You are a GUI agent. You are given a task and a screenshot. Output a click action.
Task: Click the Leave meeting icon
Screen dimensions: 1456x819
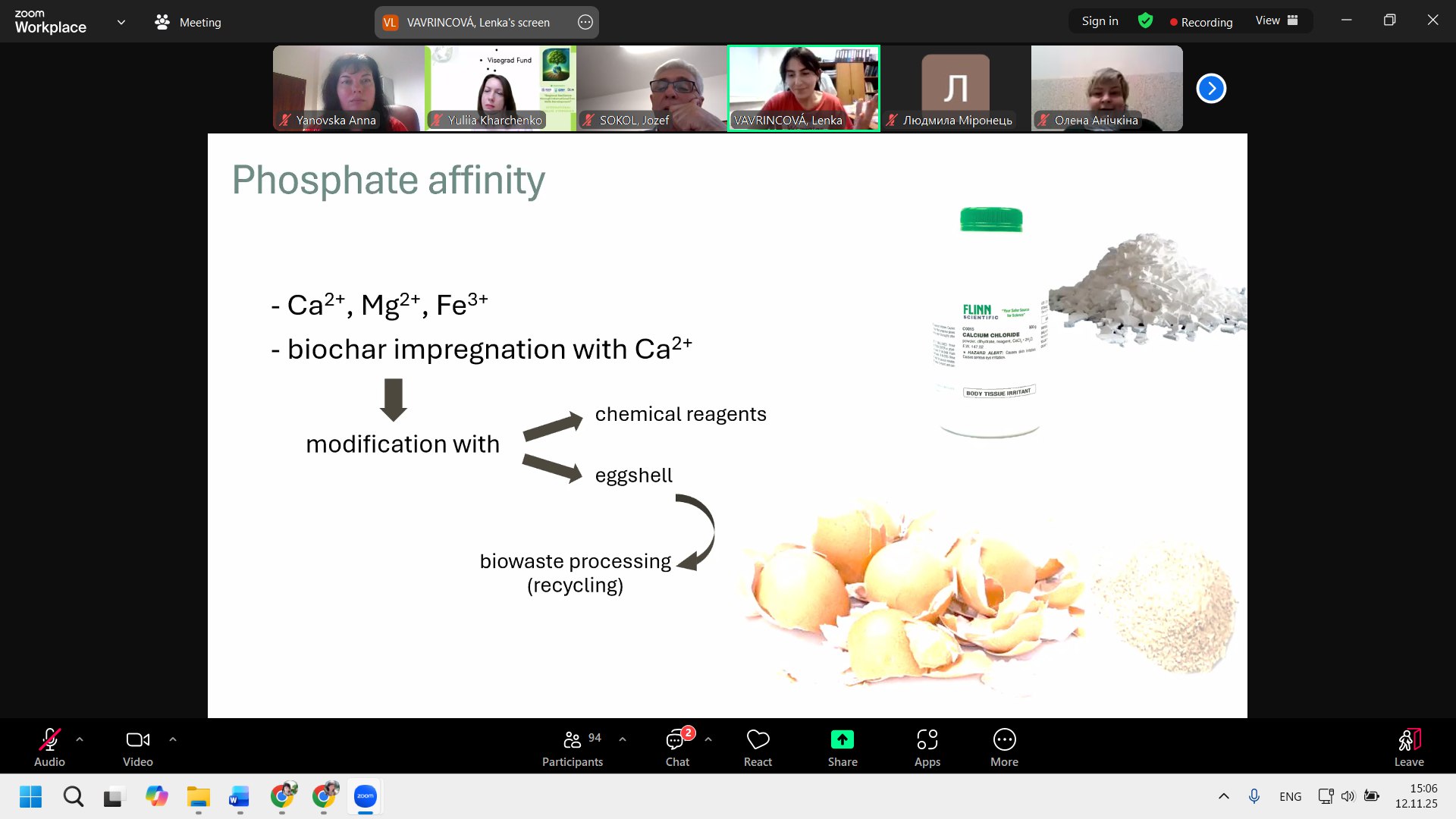click(1409, 739)
